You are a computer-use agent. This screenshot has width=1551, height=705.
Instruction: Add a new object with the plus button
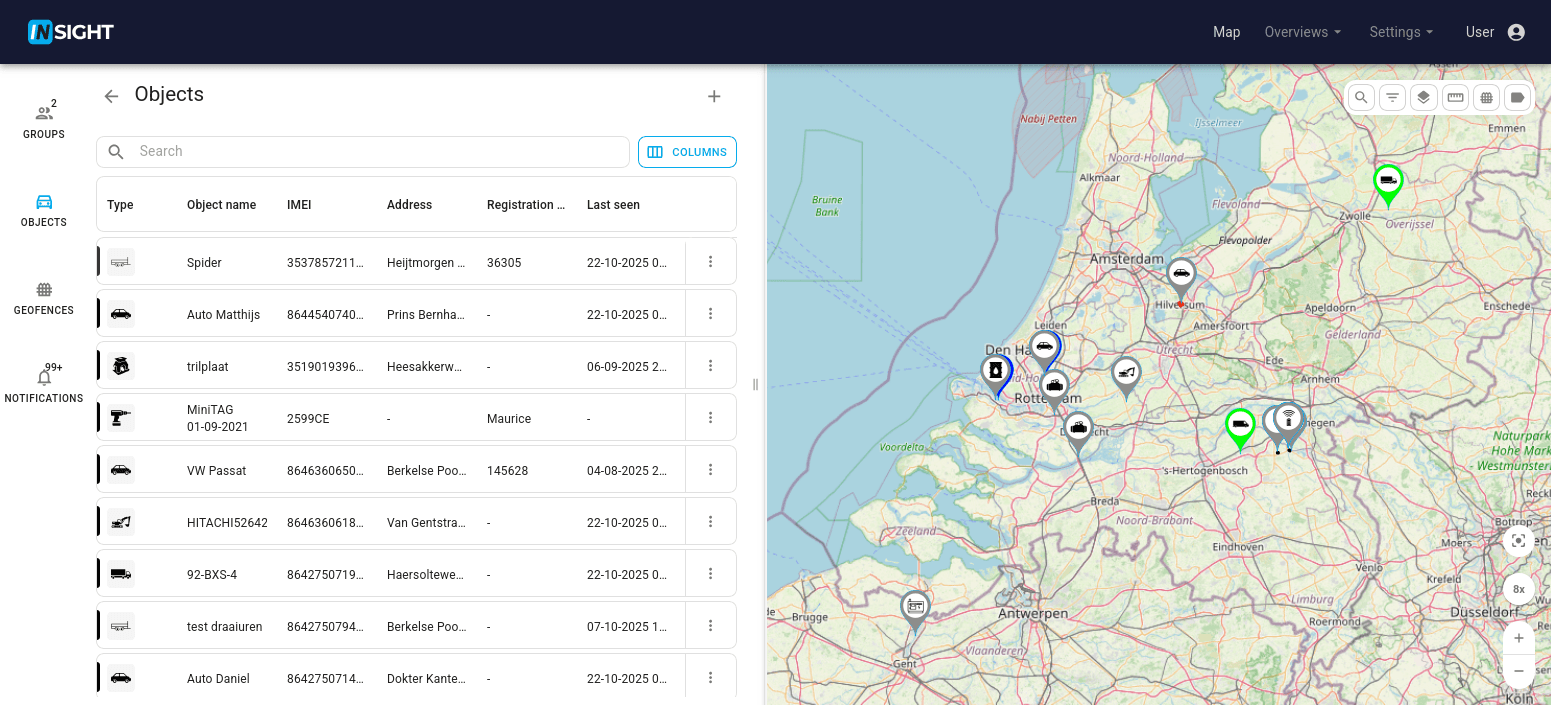714,96
